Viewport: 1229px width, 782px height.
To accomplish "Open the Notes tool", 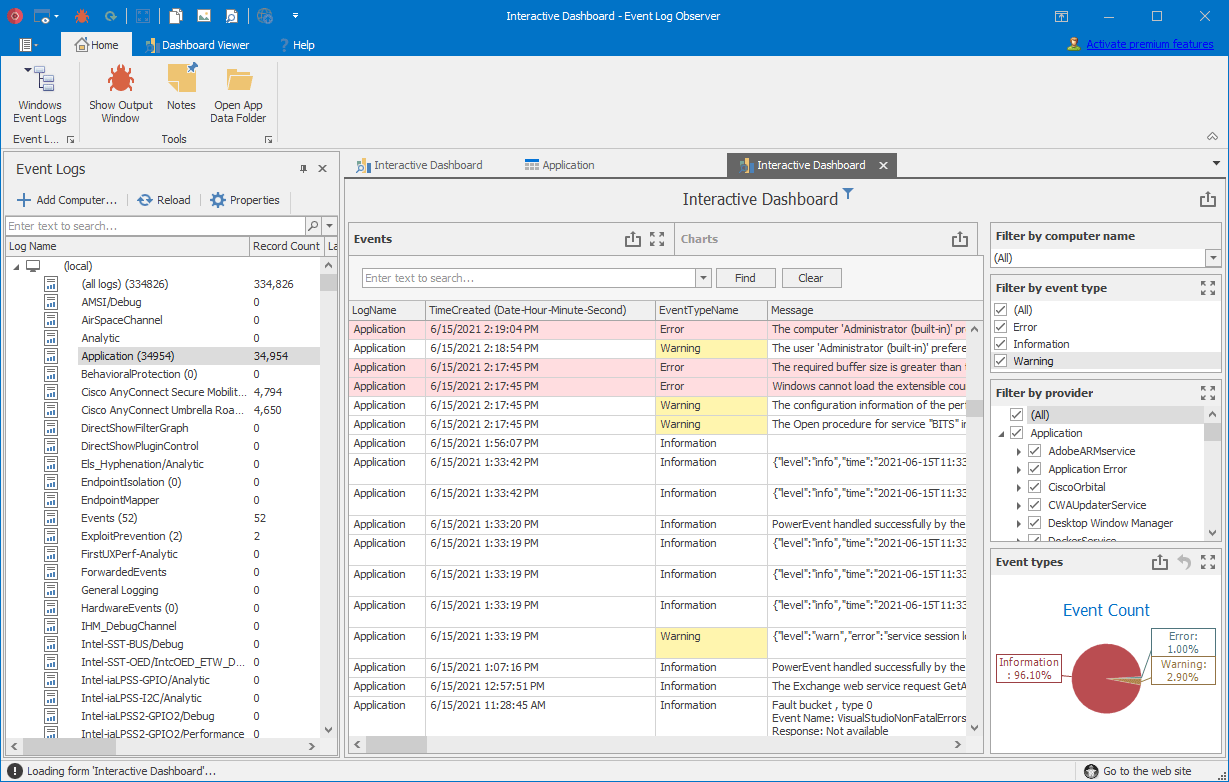I will pyautogui.click(x=181, y=88).
